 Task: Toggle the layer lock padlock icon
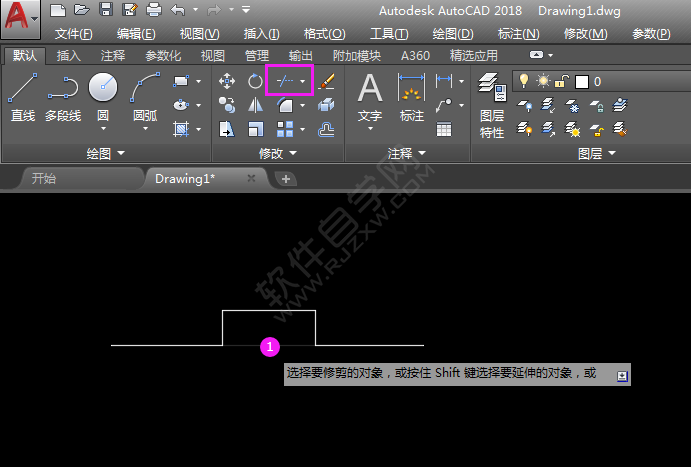click(x=563, y=81)
